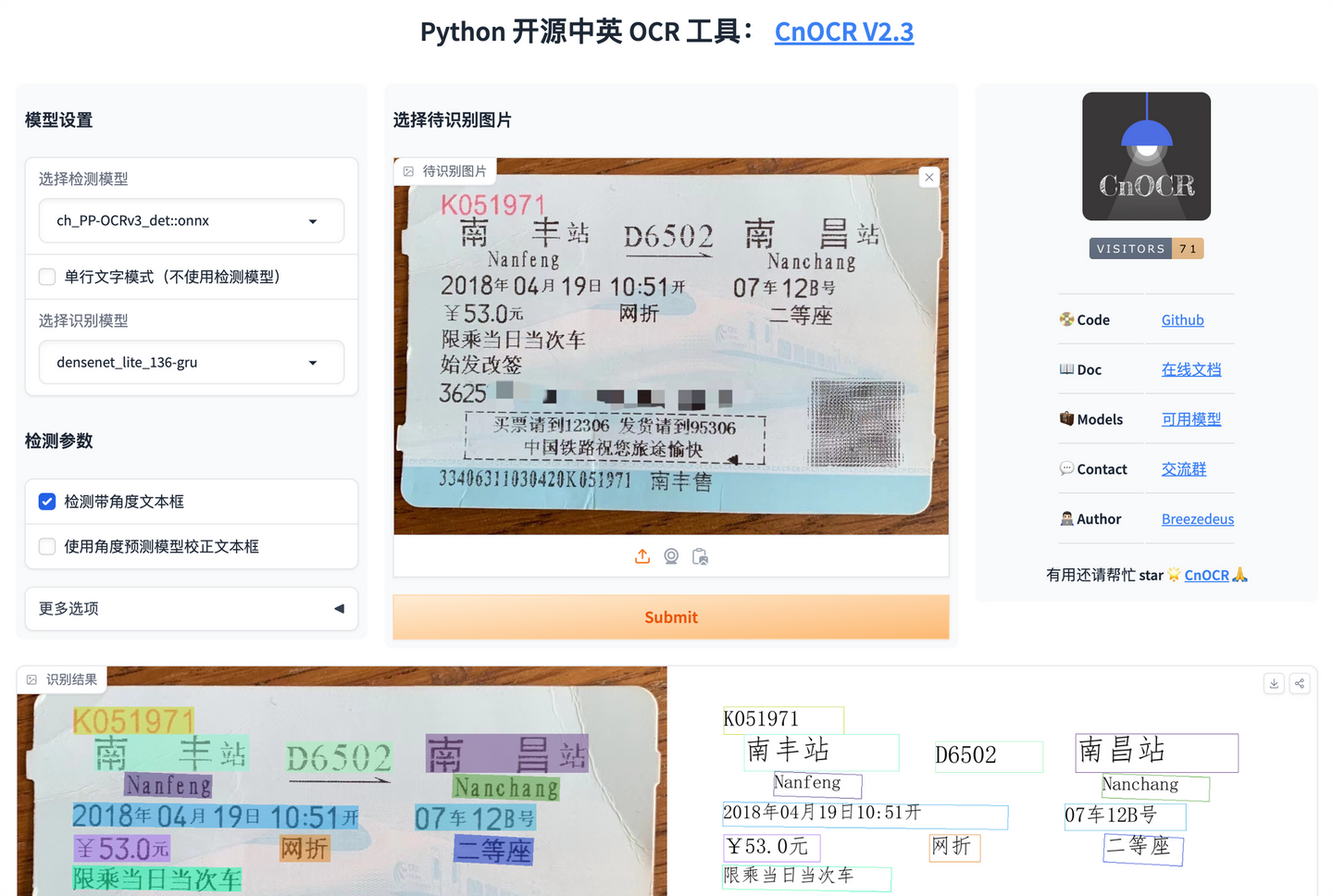The image size is (1333, 896).
Task: Click the books icon next to Doc
Action: pos(1065,368)
